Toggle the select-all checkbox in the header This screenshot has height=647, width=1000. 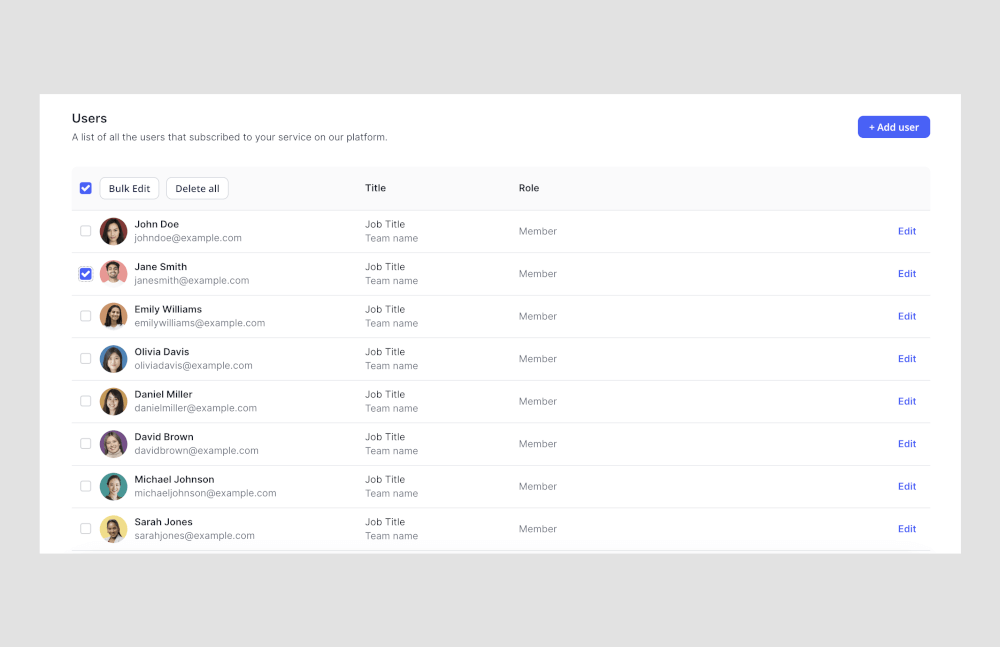[x=86, y=188]
